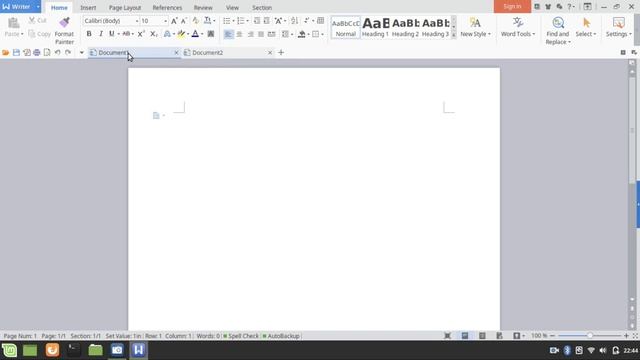Click the font color red A swatch
The image size is (640, 360).
point(195,34)
